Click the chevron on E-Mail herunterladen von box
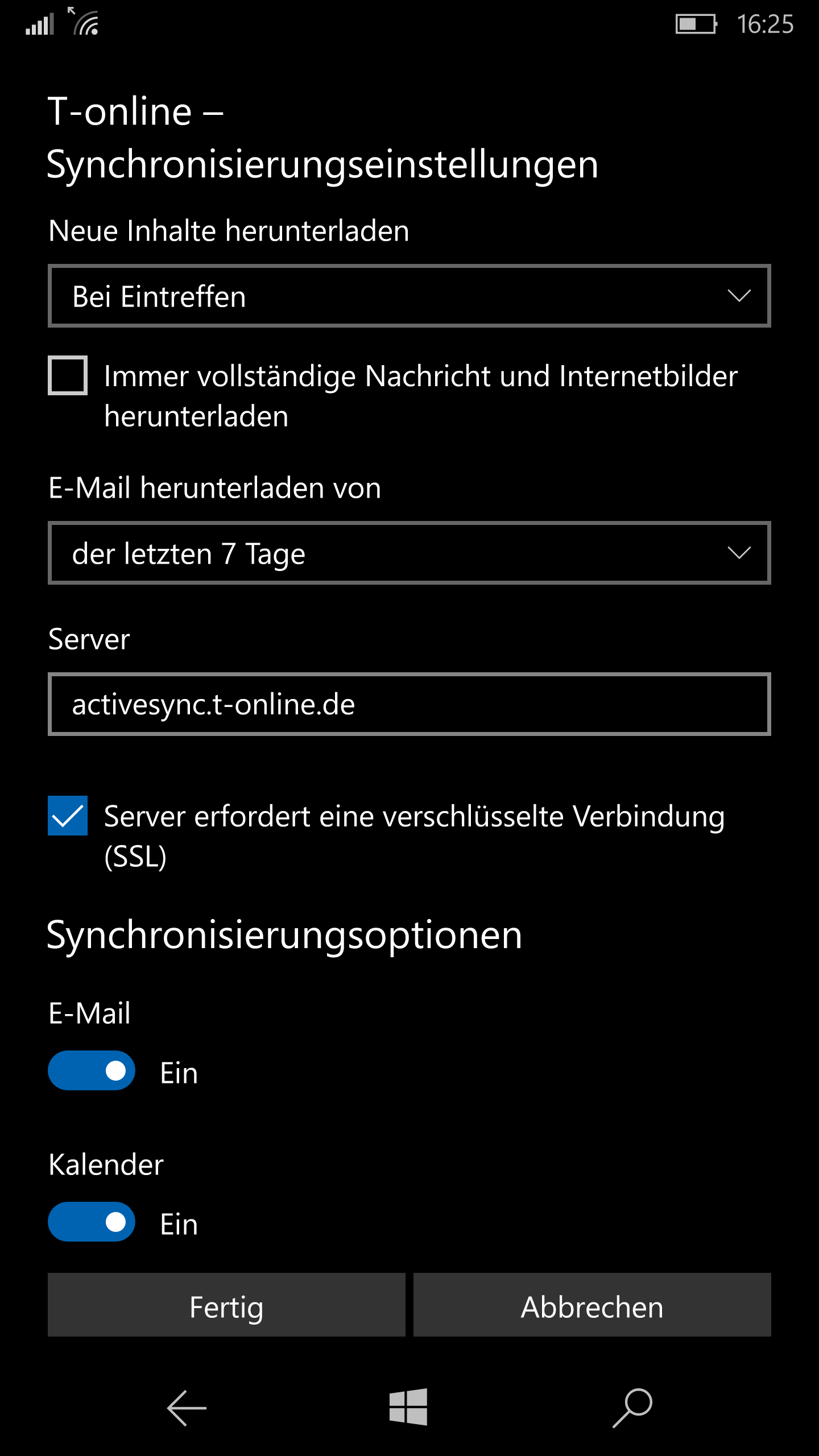 [x=739, y=553]
